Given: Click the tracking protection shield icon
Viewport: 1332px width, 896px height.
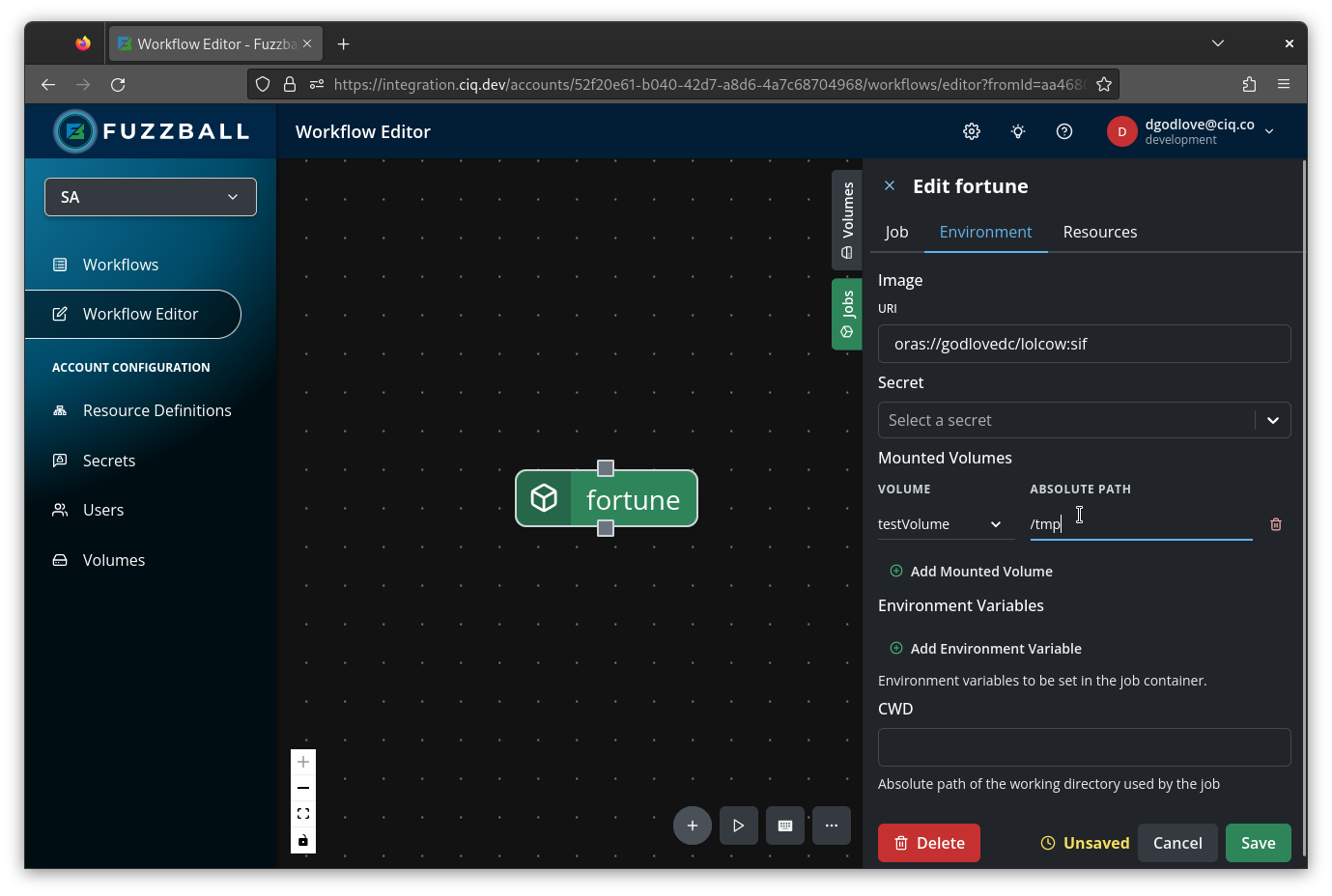Looking at the screenshot, I should pos(263,85).
